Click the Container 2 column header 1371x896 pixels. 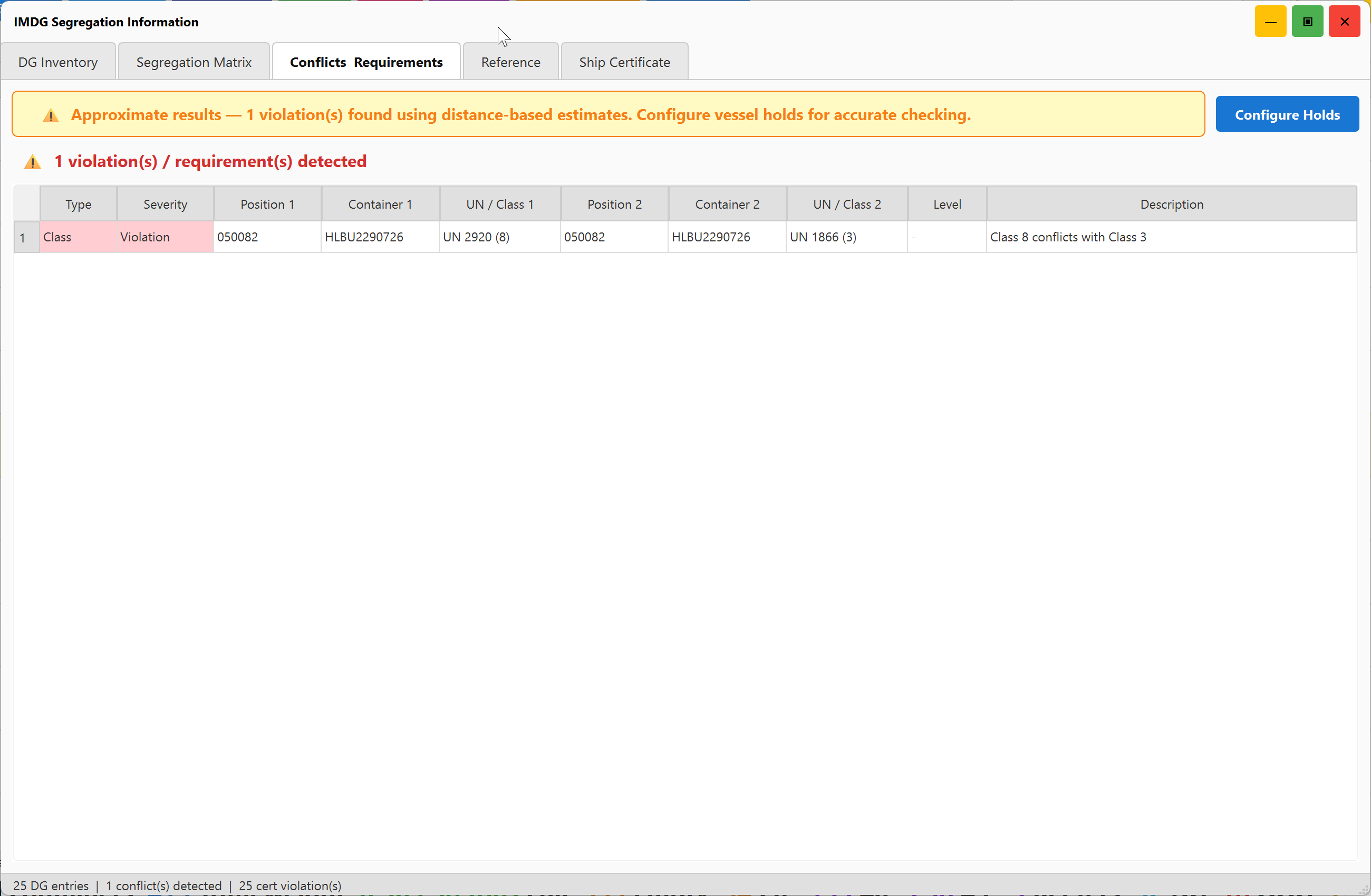(x=727, y=204)
